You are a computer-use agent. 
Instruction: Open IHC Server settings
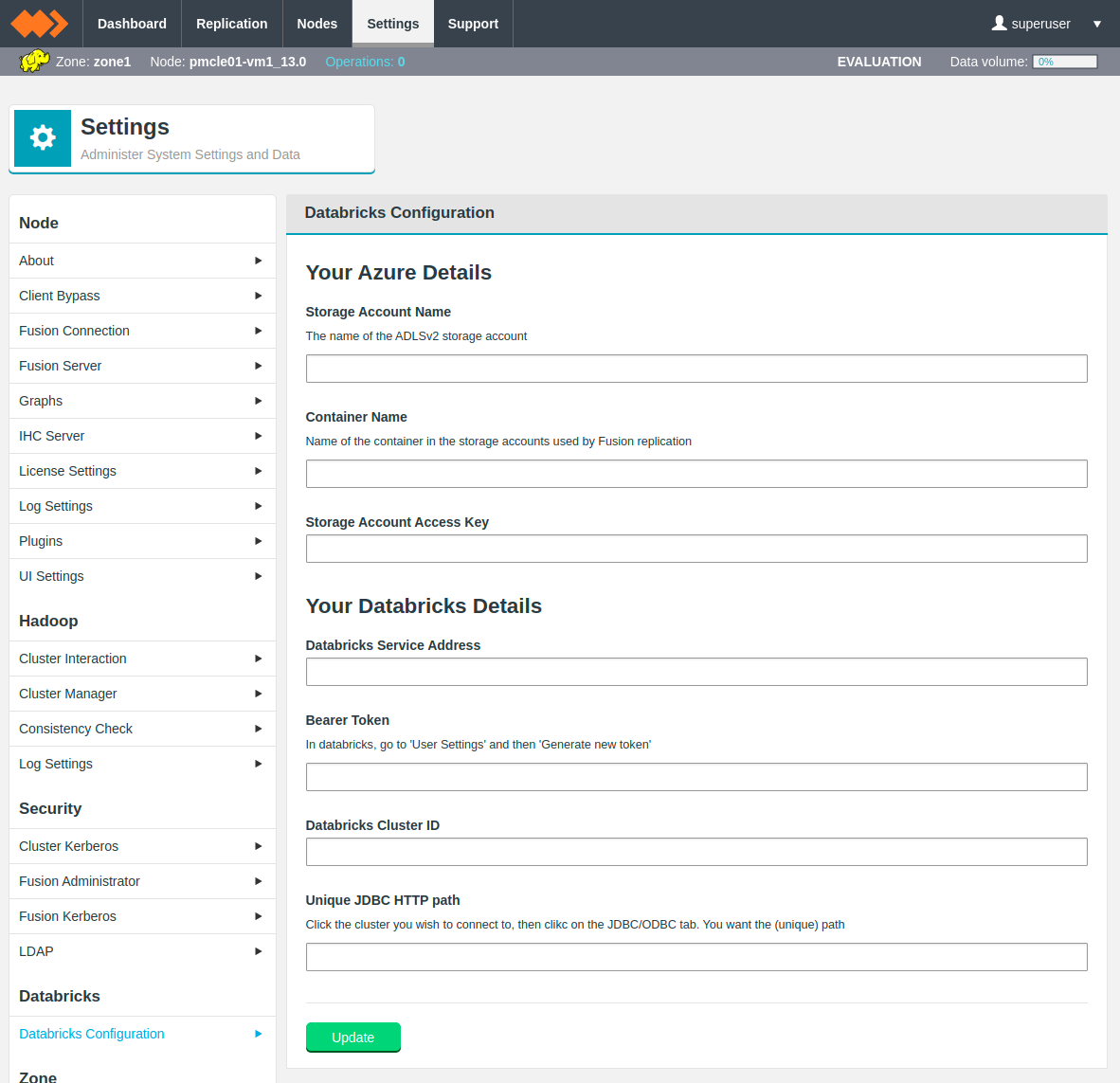point(142,436)
